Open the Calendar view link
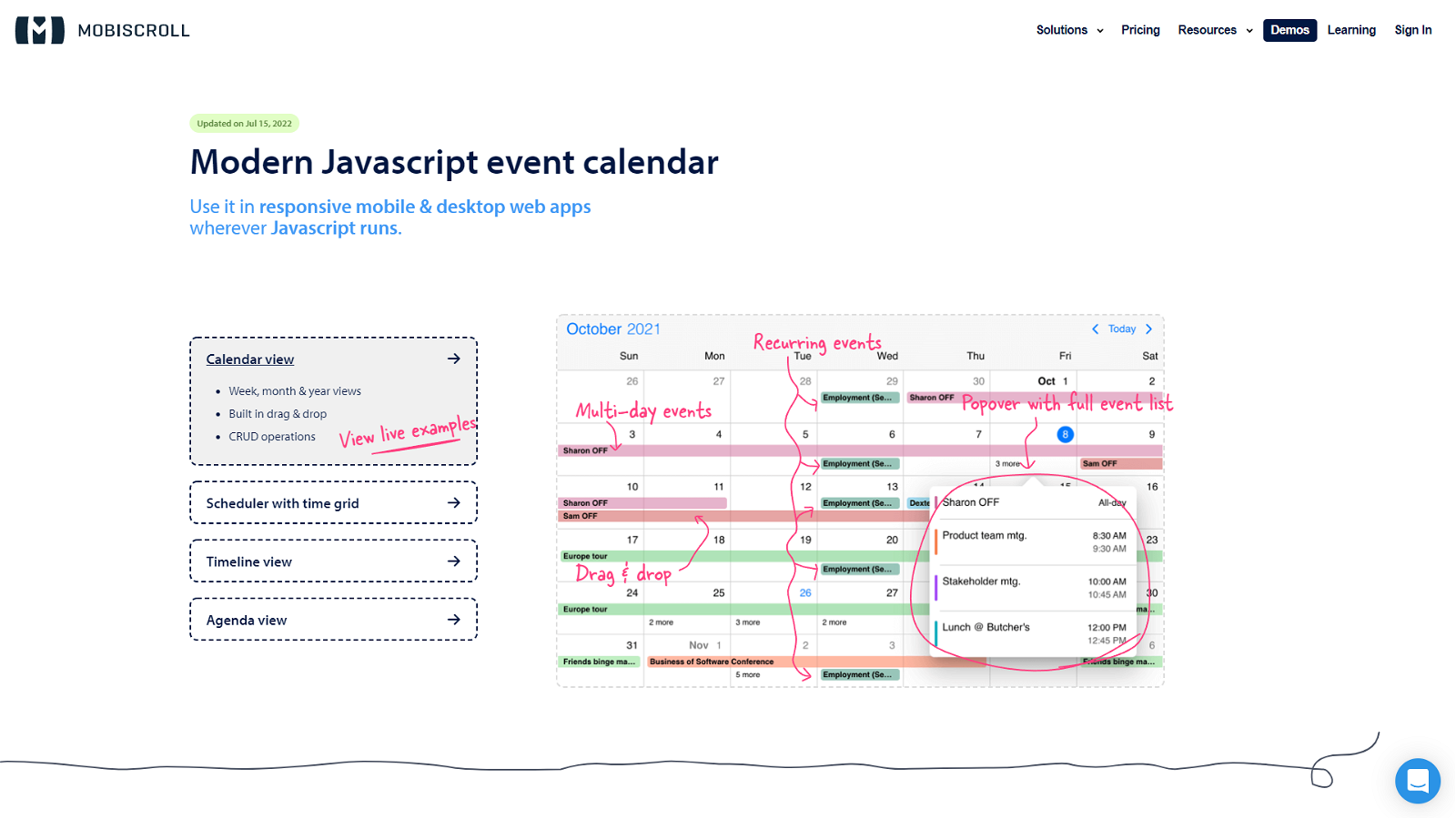The image size is (1456, 819). [250, 359]
